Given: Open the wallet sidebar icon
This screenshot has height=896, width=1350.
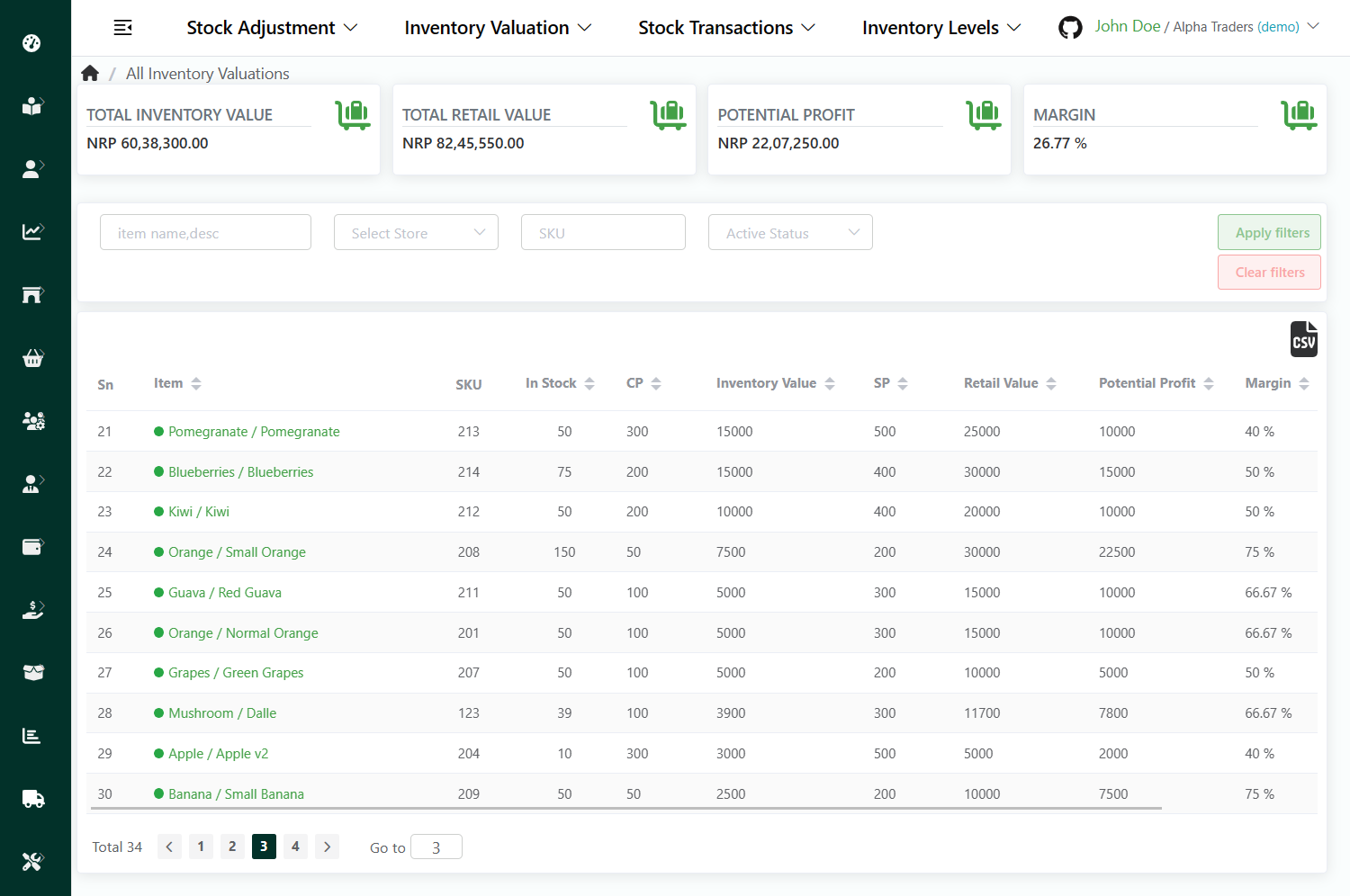Looking at the screenshot, I should [32, 547].
